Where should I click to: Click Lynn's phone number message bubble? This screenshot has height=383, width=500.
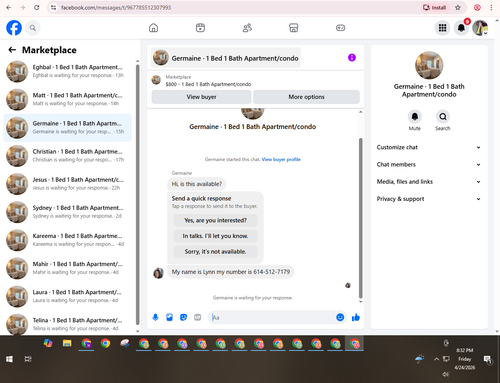[x=231, y=272]
